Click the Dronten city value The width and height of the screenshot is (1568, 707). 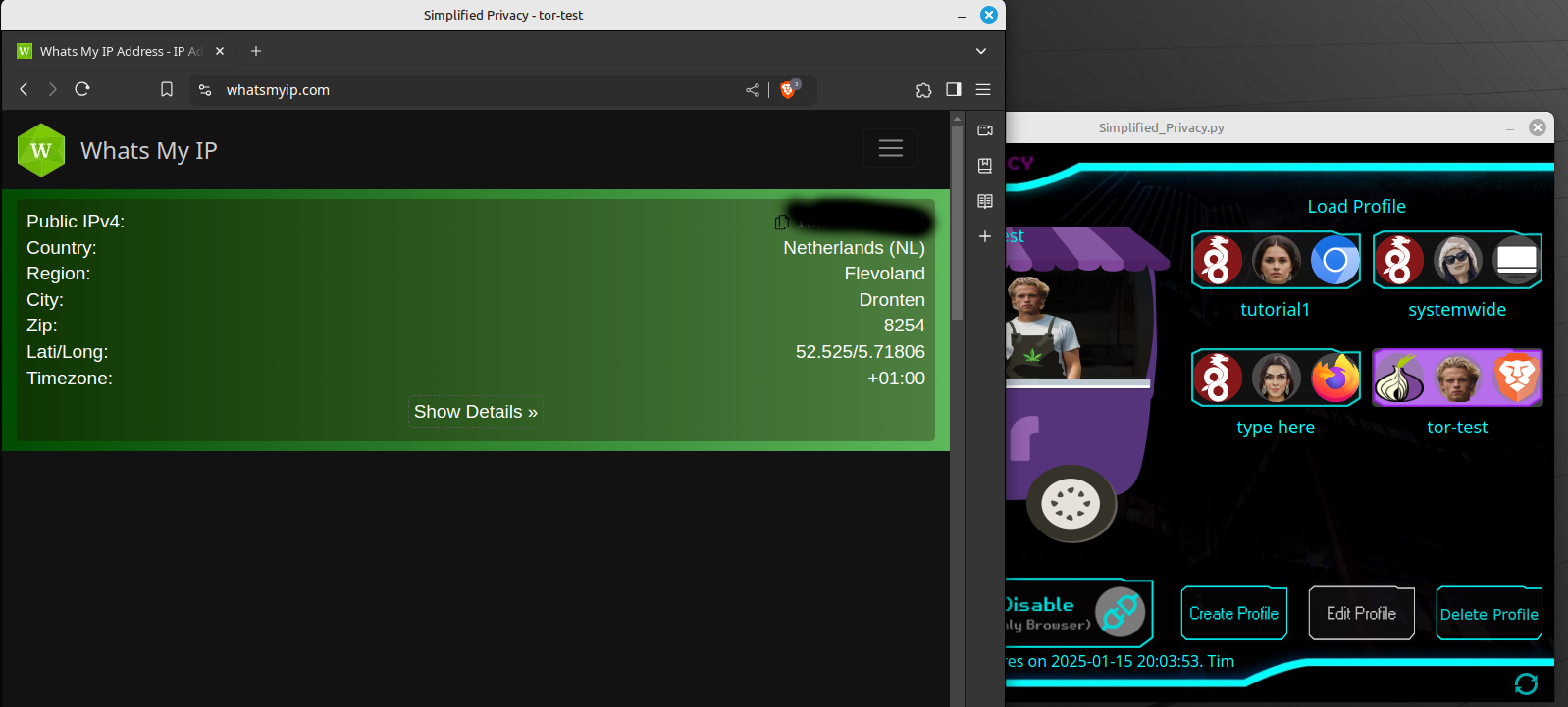pos(892,300)
